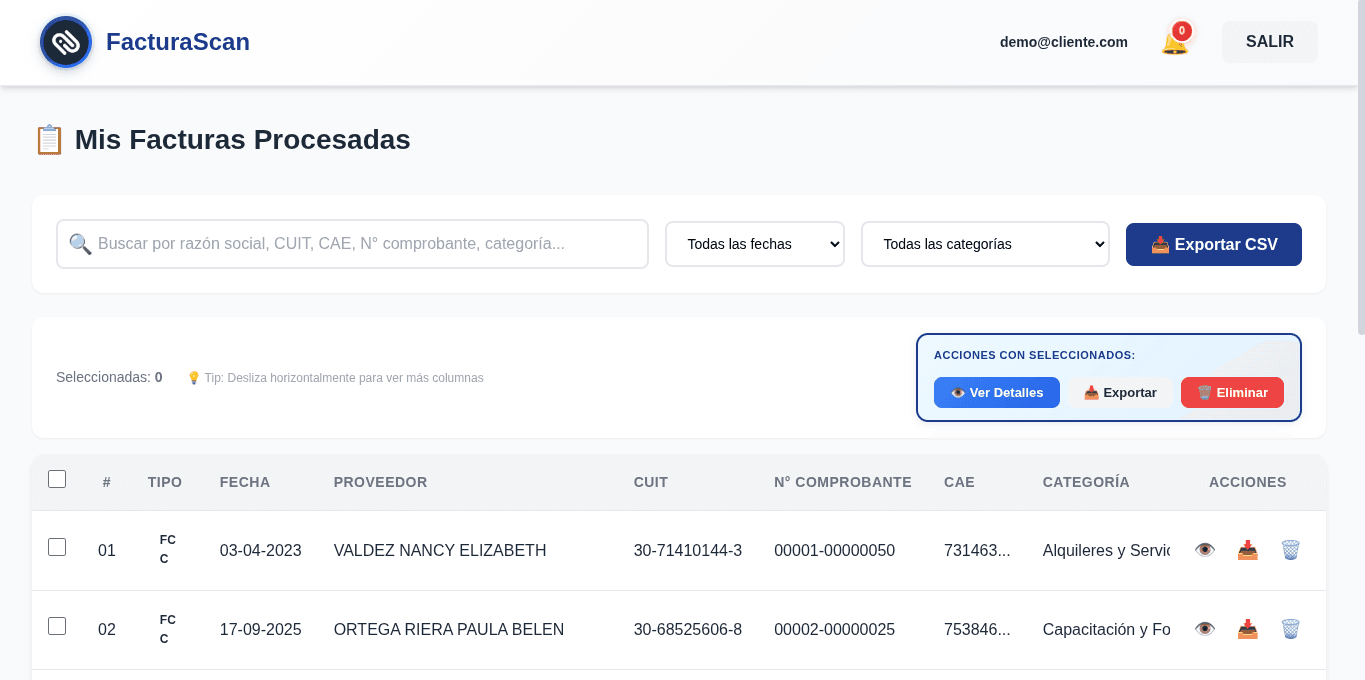The height and width of the screenshot is (680, 1365).
Task: Delete invoice row 01 with trash icon
Action: click(1291, 550)
